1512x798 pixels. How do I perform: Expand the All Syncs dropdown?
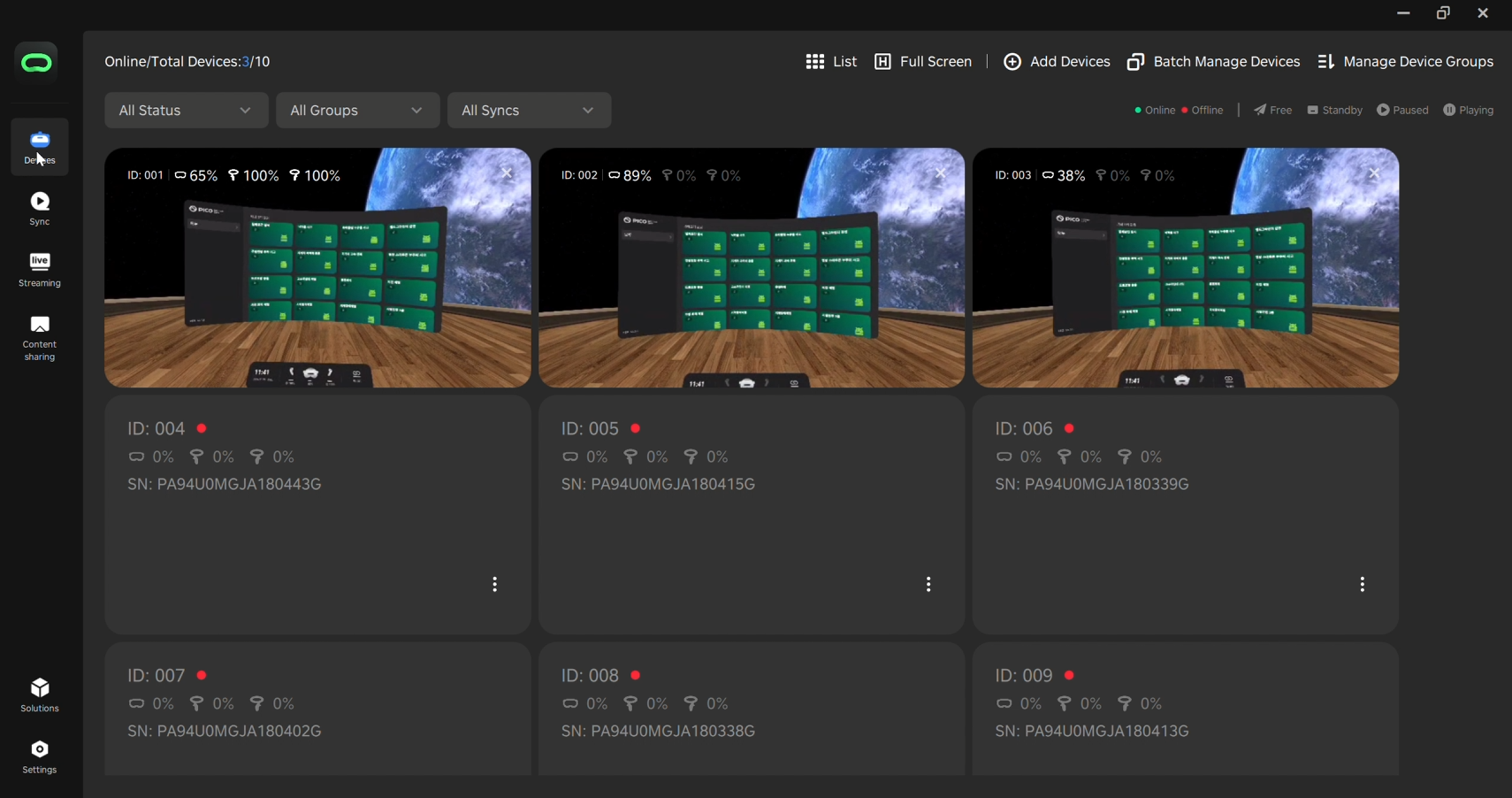(x=529, y=111)
